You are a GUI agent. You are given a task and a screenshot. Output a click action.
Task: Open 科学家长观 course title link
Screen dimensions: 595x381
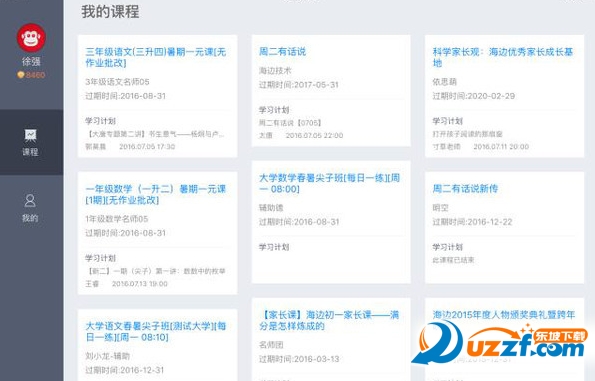503,57
